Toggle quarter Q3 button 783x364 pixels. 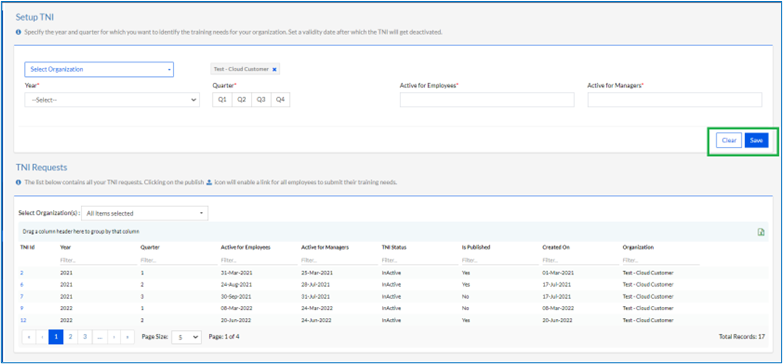click(x=261, y=100)
